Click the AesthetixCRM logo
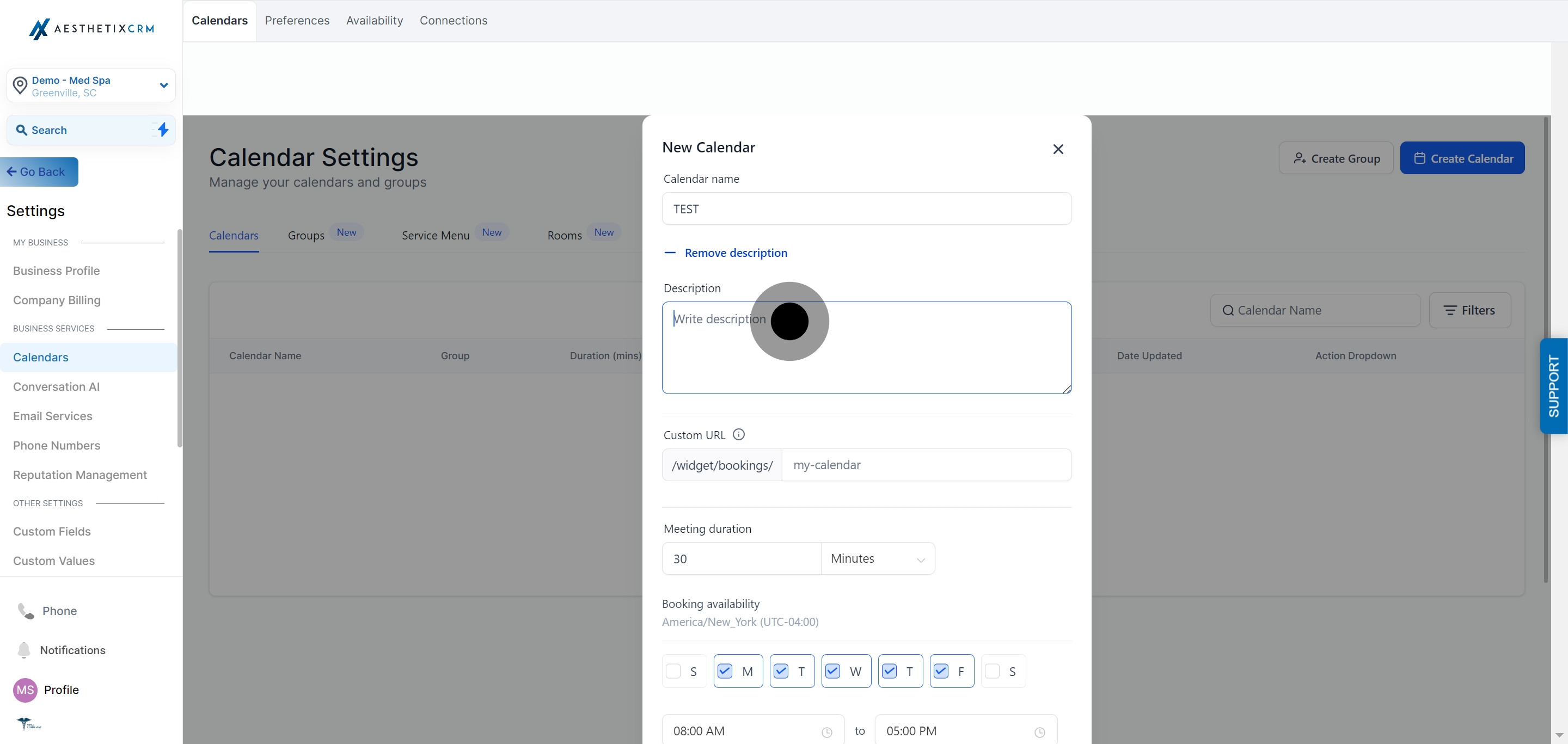This screenshot has width=1568, height=744. click(91, 29)
